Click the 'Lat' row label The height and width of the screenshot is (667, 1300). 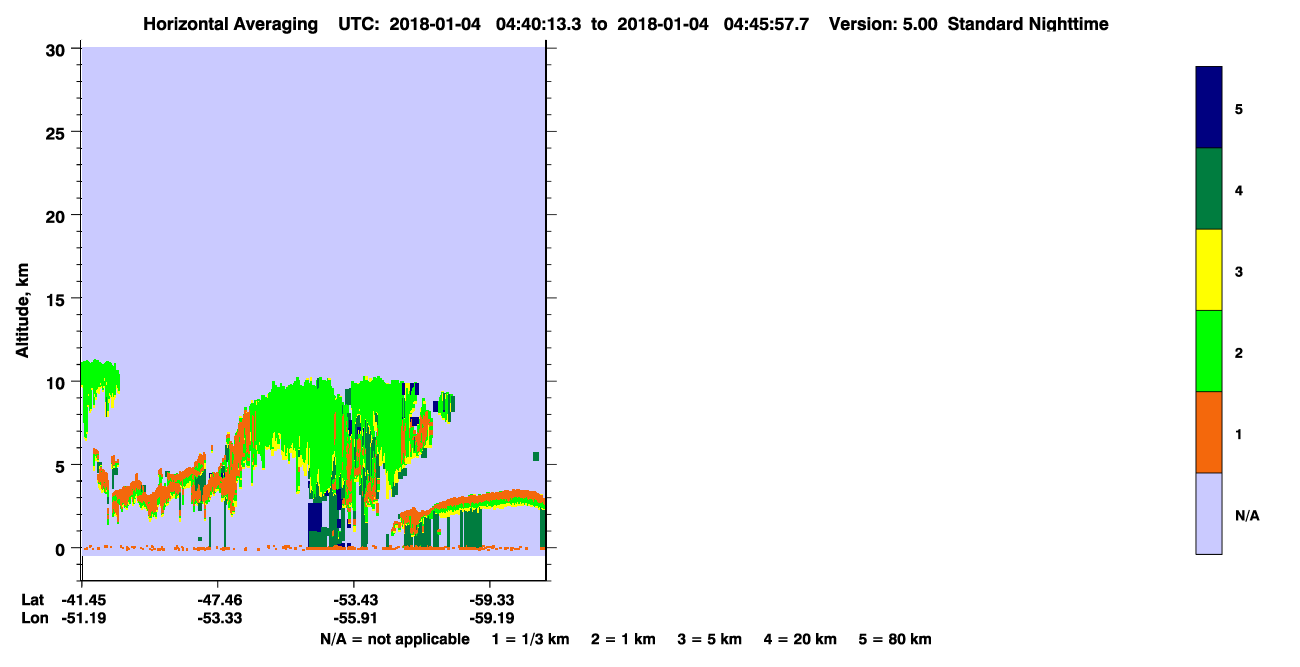[x=32, y=600]
